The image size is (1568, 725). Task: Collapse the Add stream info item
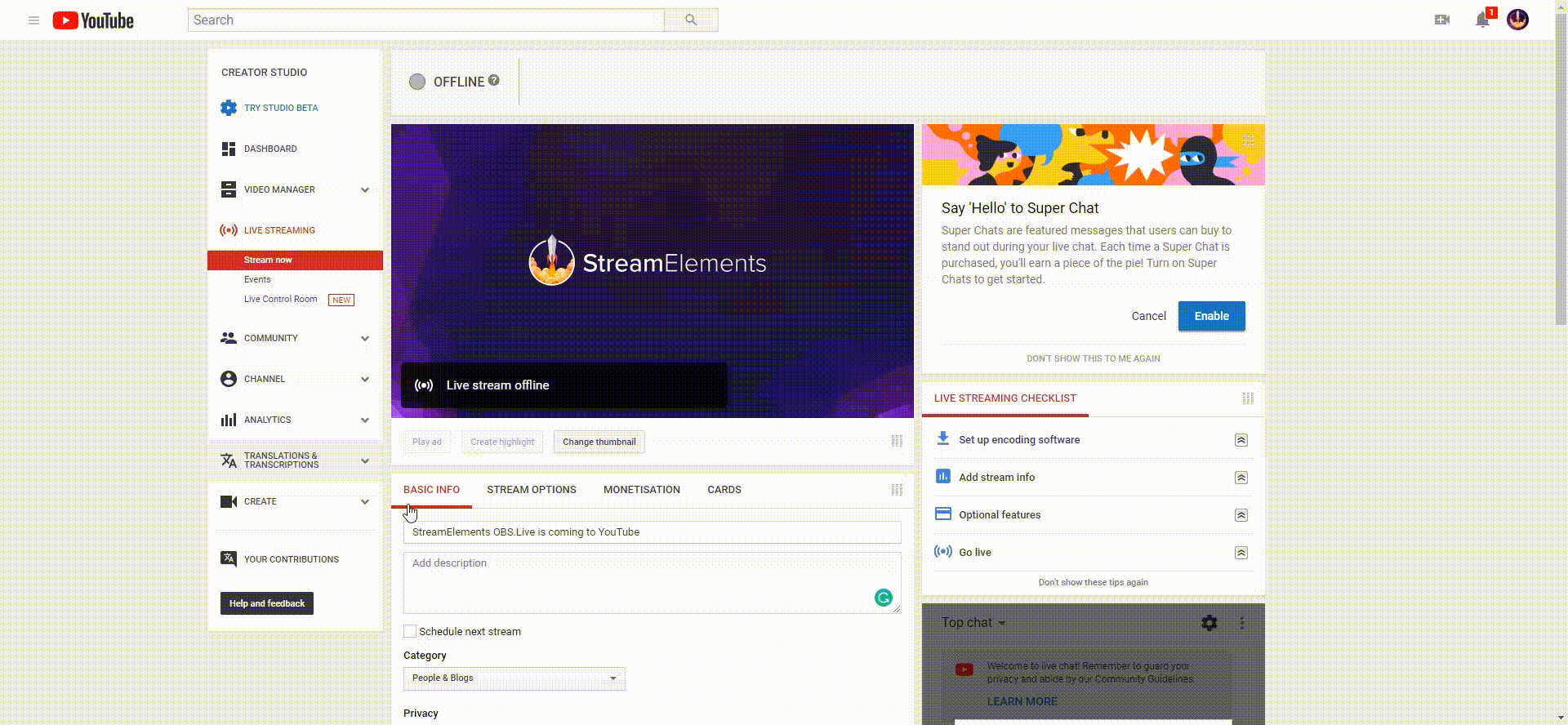pyautogui.click(x=1241, y=478)
